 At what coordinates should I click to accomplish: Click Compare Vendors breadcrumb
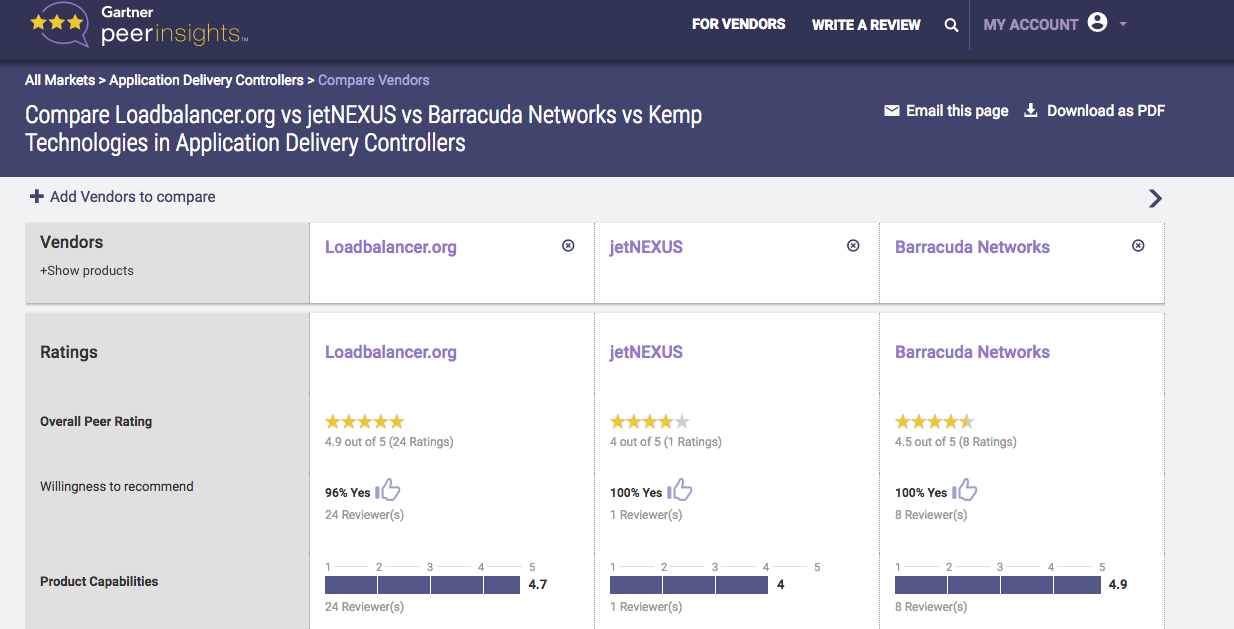(374, 80)
